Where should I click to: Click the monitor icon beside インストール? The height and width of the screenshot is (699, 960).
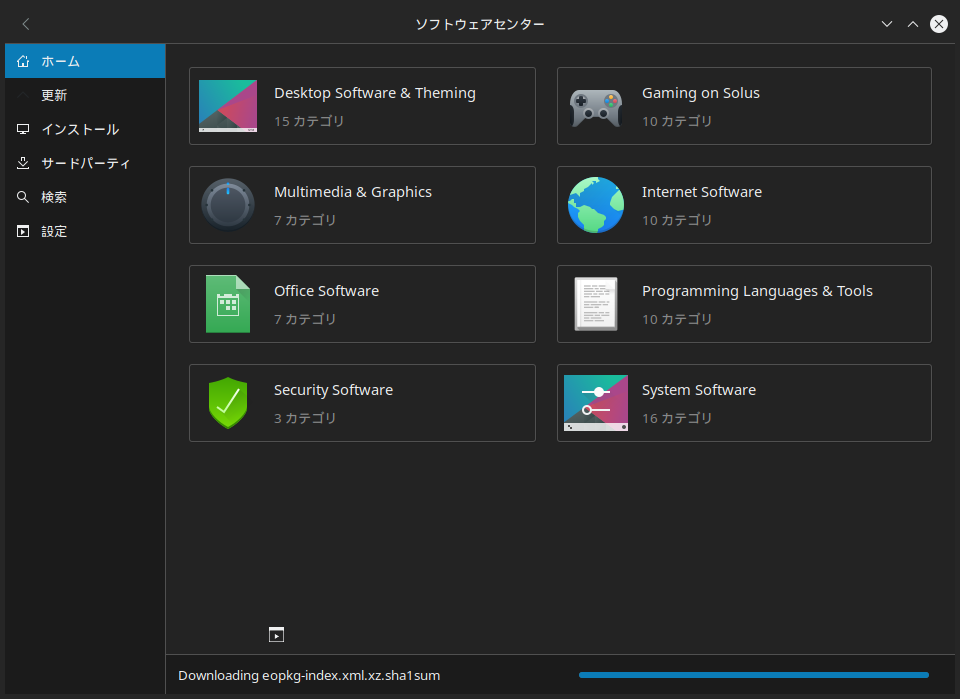[23, 129]
